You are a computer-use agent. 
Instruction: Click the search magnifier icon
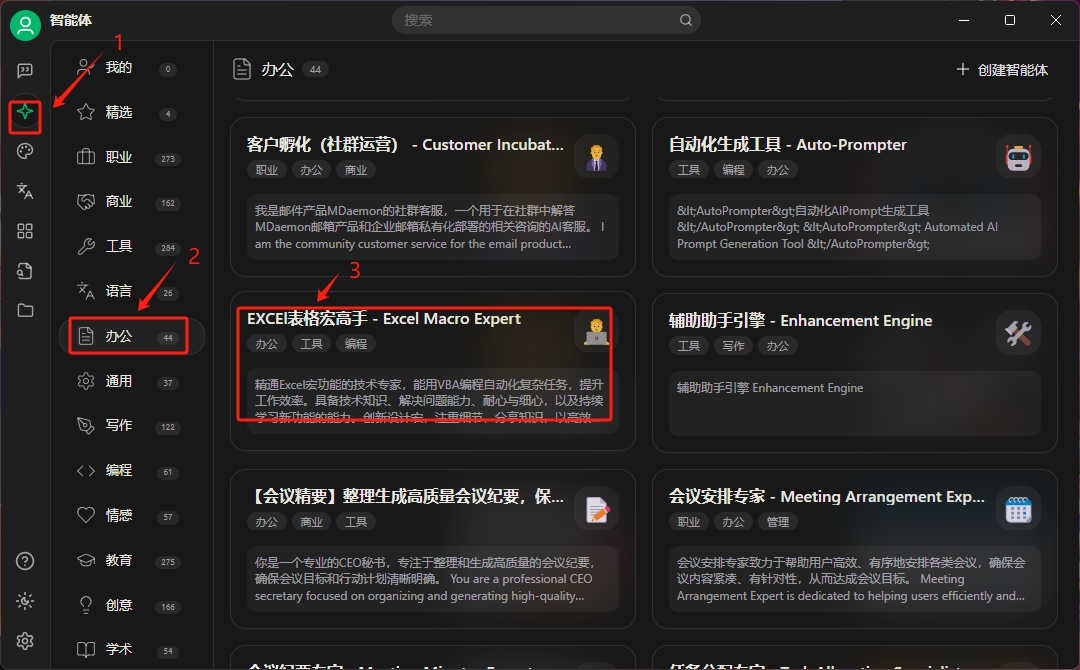coord(685,20)
